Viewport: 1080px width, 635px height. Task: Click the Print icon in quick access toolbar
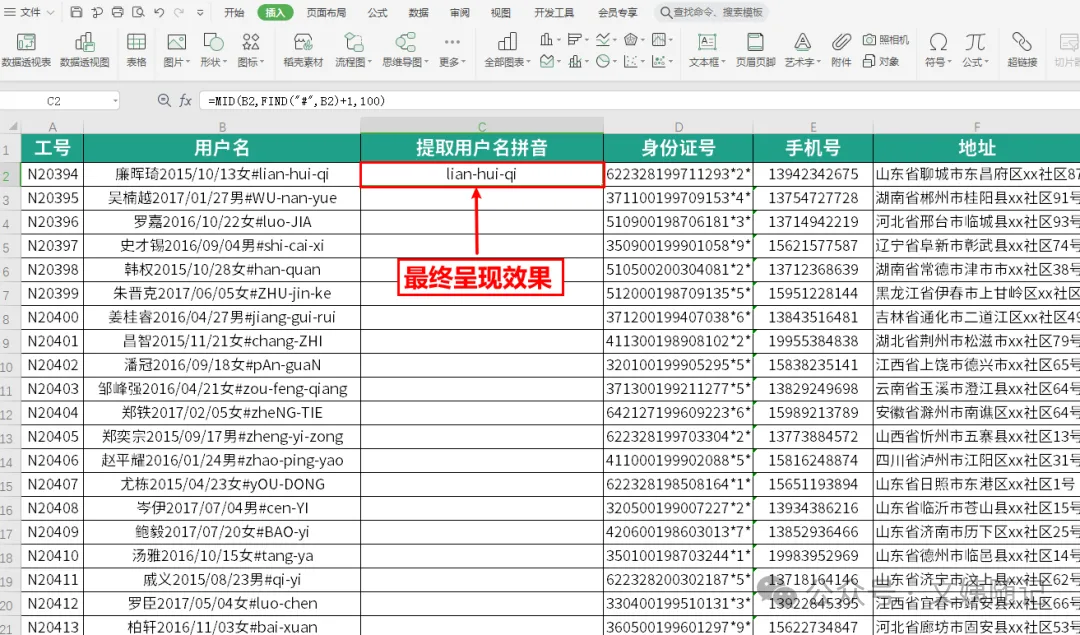point(118,12)
